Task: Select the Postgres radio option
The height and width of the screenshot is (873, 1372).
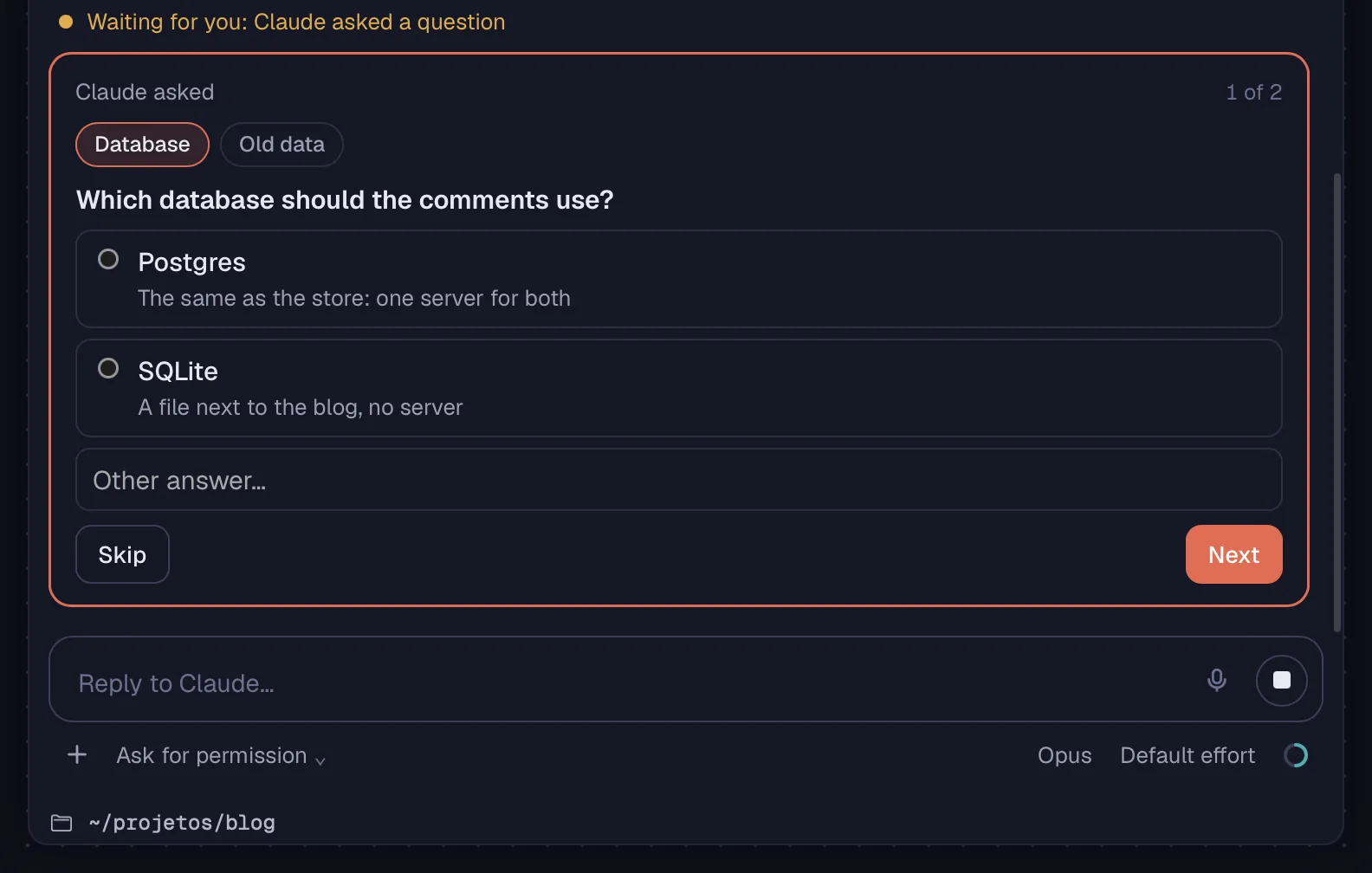Action: click(x=679, y=279)
